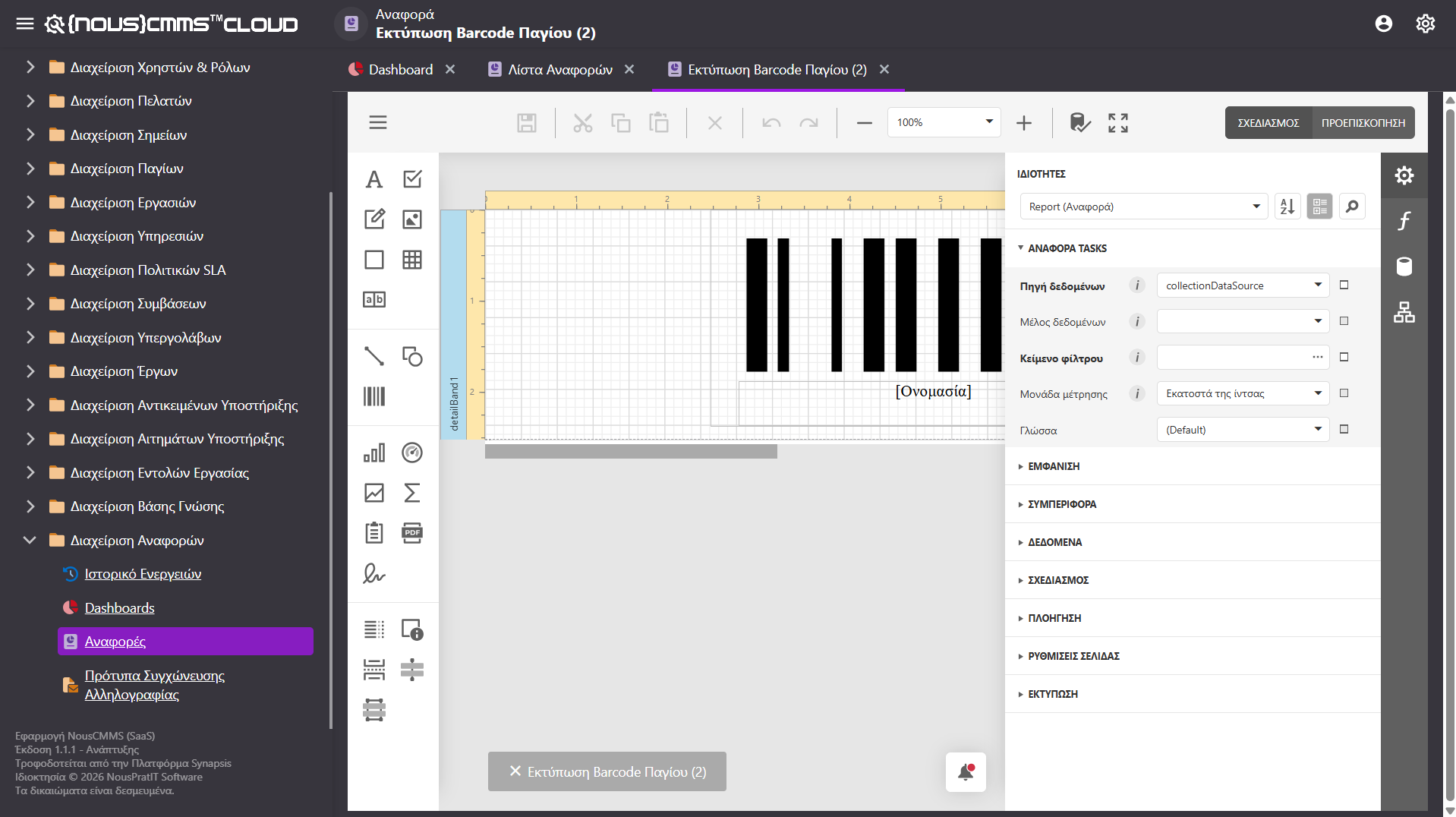Toggle fullscreen mode for designer
Viewport: 1456px width, 817px height.
1118,122
